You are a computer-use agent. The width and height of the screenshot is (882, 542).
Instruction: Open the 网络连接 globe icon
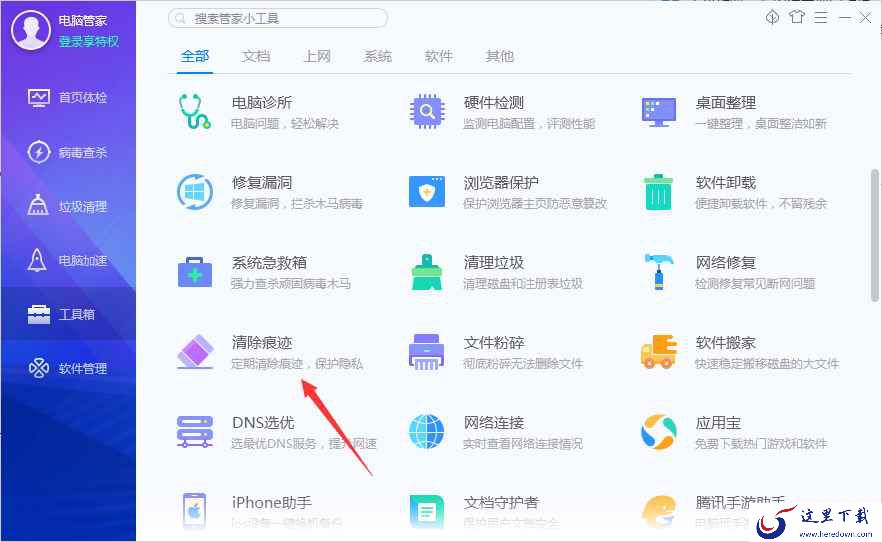pyautogui.click(x=426, y=432)
